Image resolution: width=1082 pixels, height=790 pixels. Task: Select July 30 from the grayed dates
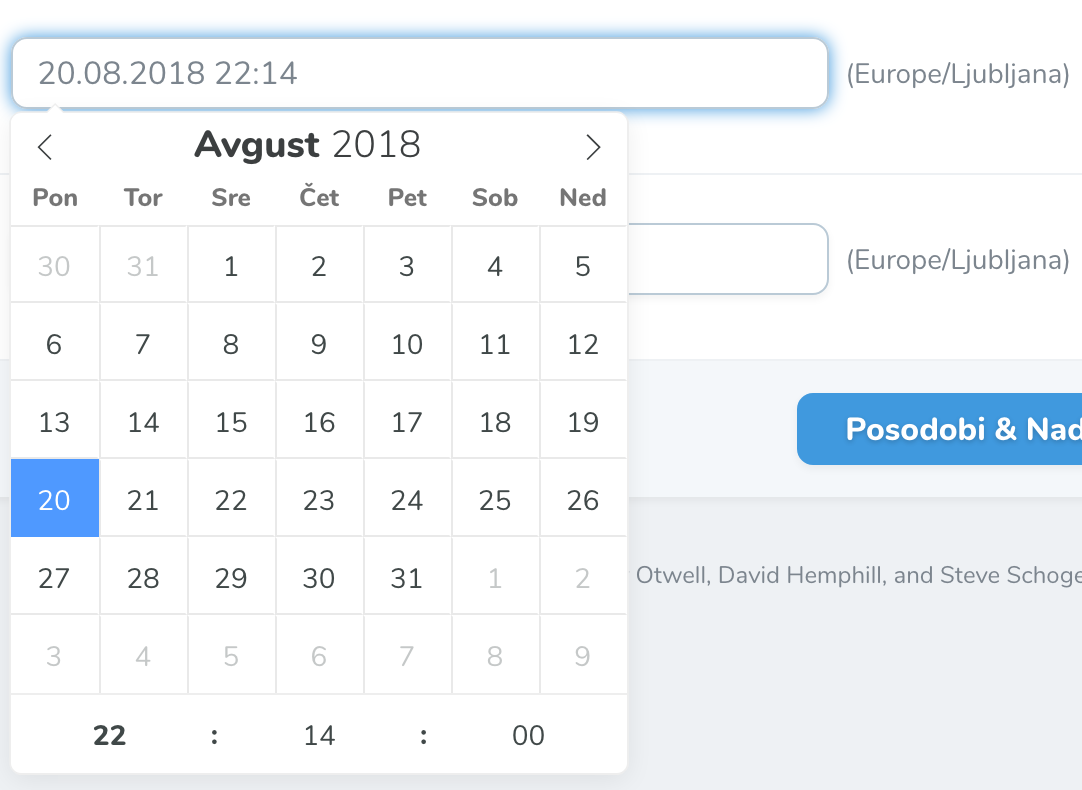point(55,265)
